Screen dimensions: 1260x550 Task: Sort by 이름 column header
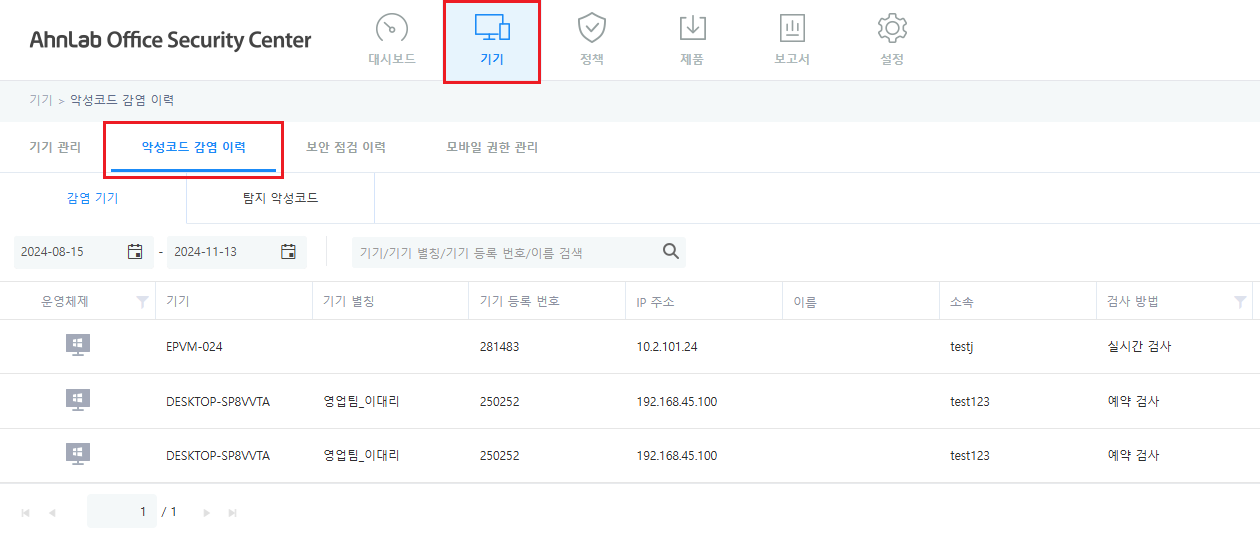pyautogui.click(x=805, y=302)
